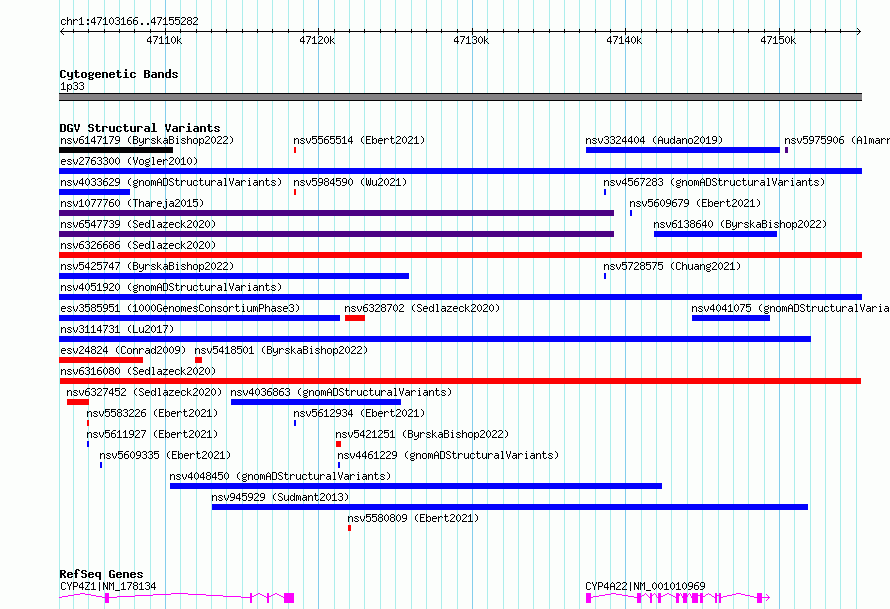Click nsv6327452 (Sedlazeck2020) label
Screen dimensions: 890x609
click(144, 392)
